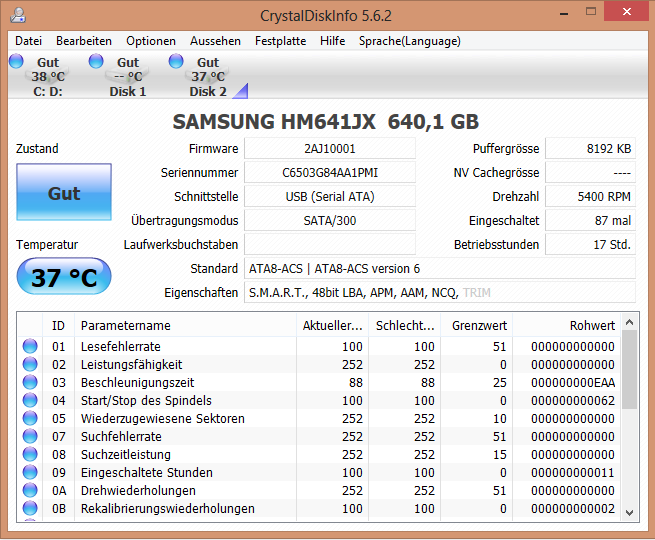Click status orb for Rekalibrierungswiederholungen row
The height and width of the screenshot is (540, 655).
click(30, 508)
